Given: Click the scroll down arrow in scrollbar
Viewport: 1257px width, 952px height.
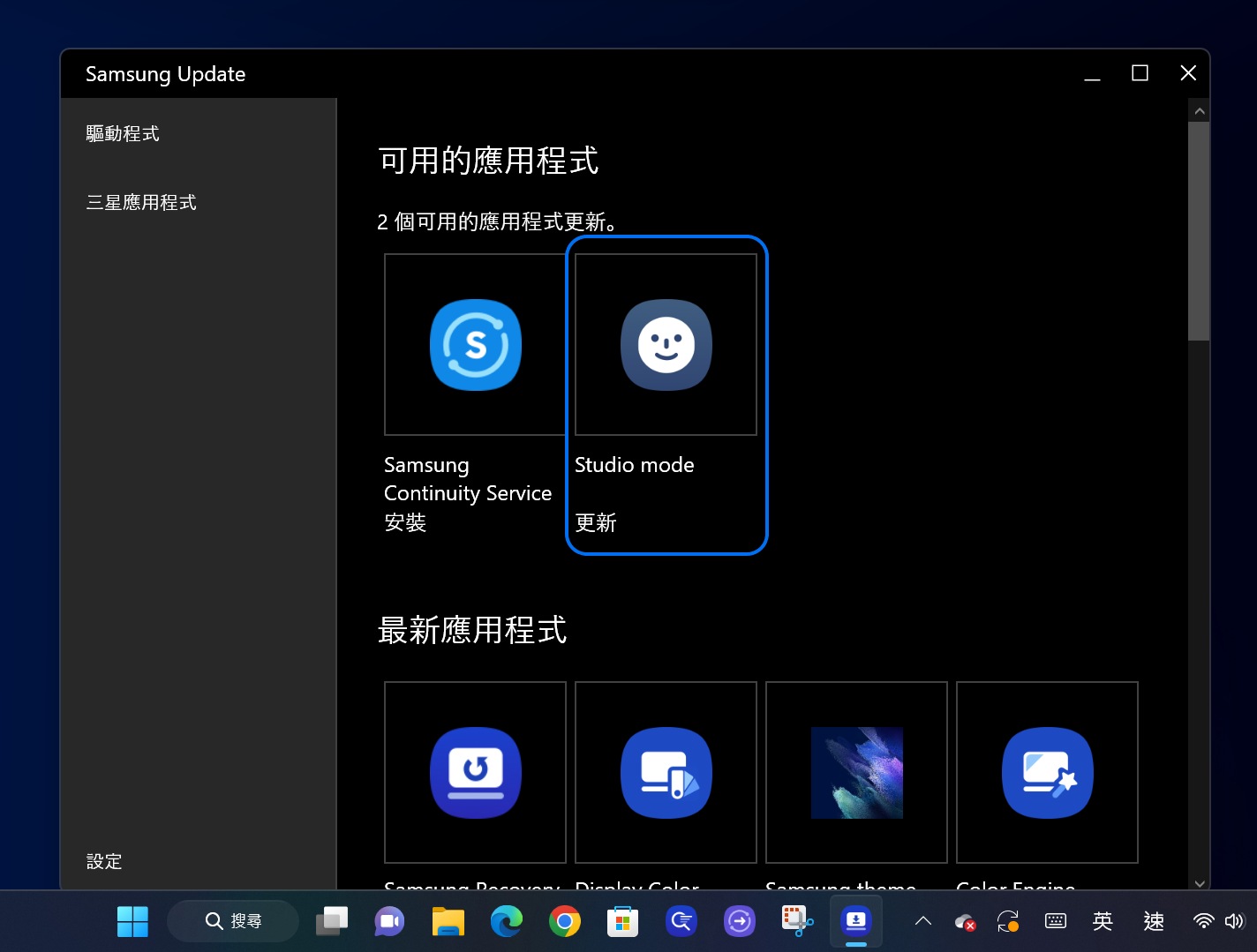Looking at the screenshot, I should [1199, 882].
